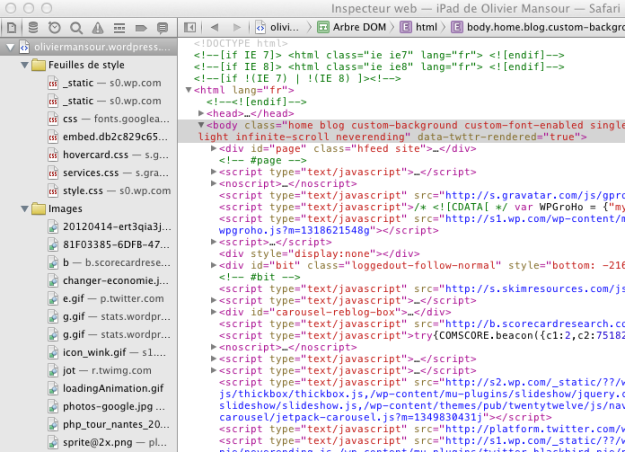
Task: Open the Debugger lines icon
Action: [x=119, y=28]
